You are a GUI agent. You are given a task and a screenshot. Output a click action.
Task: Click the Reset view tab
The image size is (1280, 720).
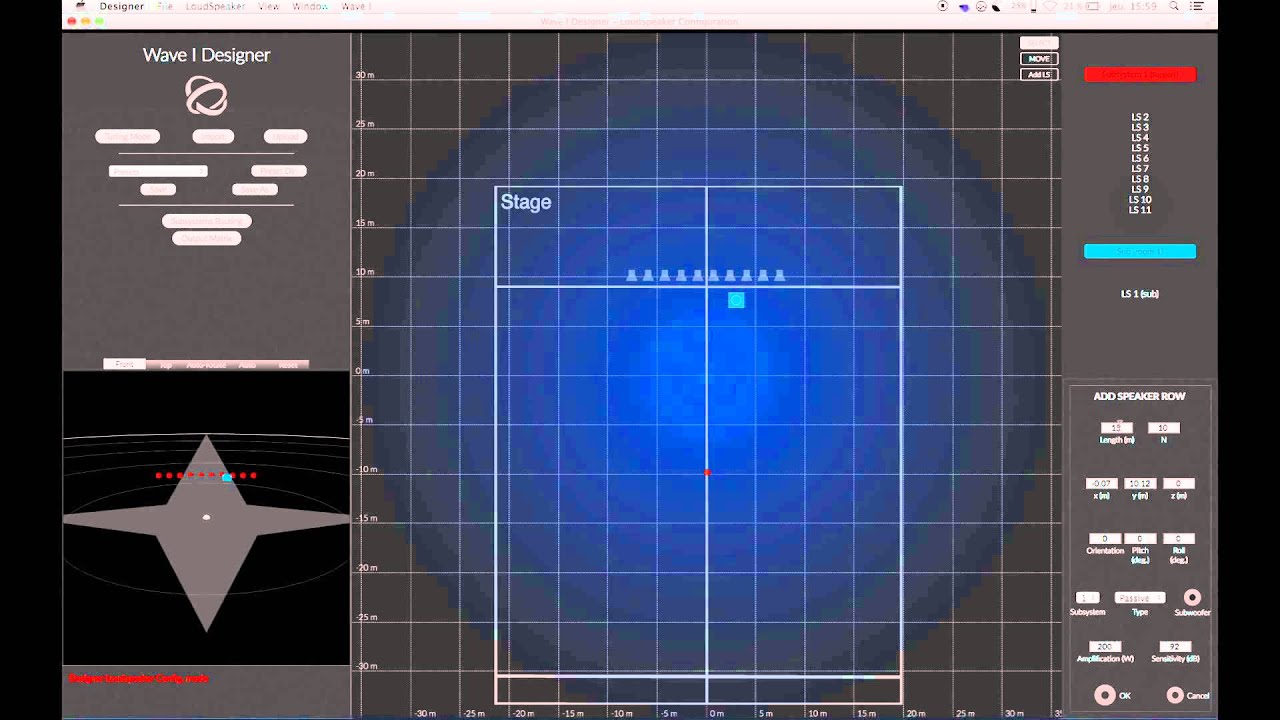(x=288, y=365)
